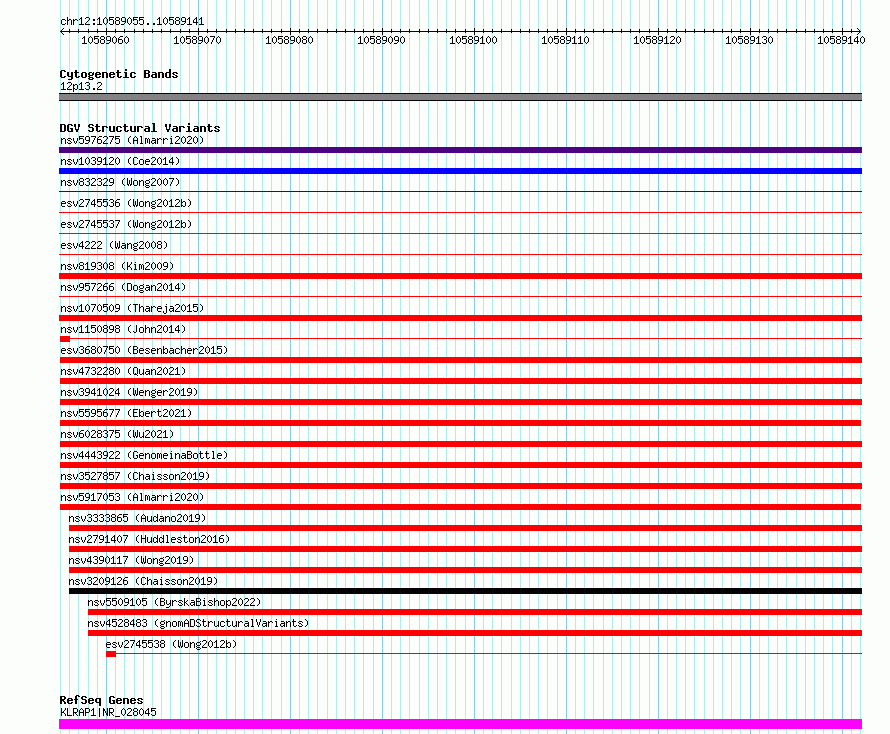Click the chr12:10589055..10589141 coordinate label
The height and width of the screenshot is (734, 890).
pos(132,22)
